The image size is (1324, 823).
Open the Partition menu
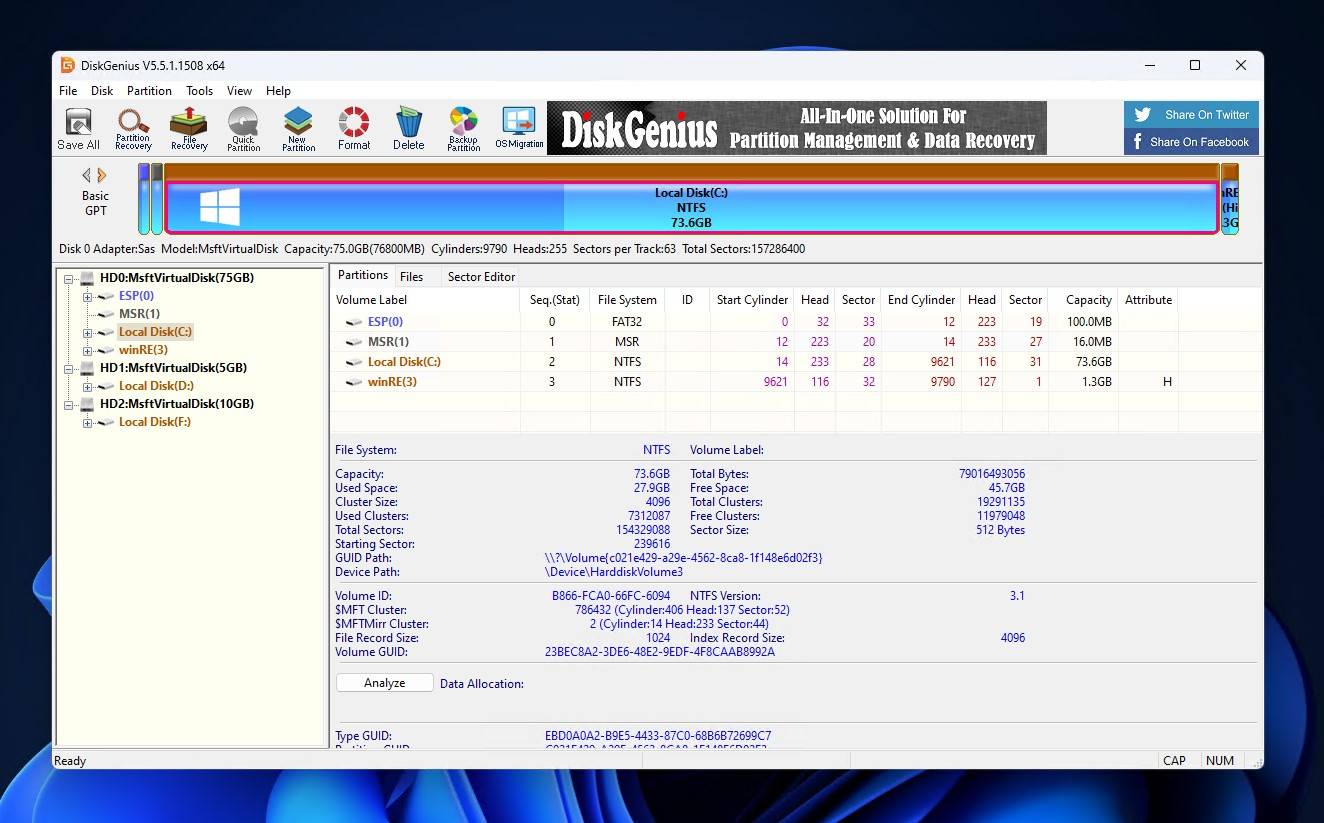click(x=150, y=91)
